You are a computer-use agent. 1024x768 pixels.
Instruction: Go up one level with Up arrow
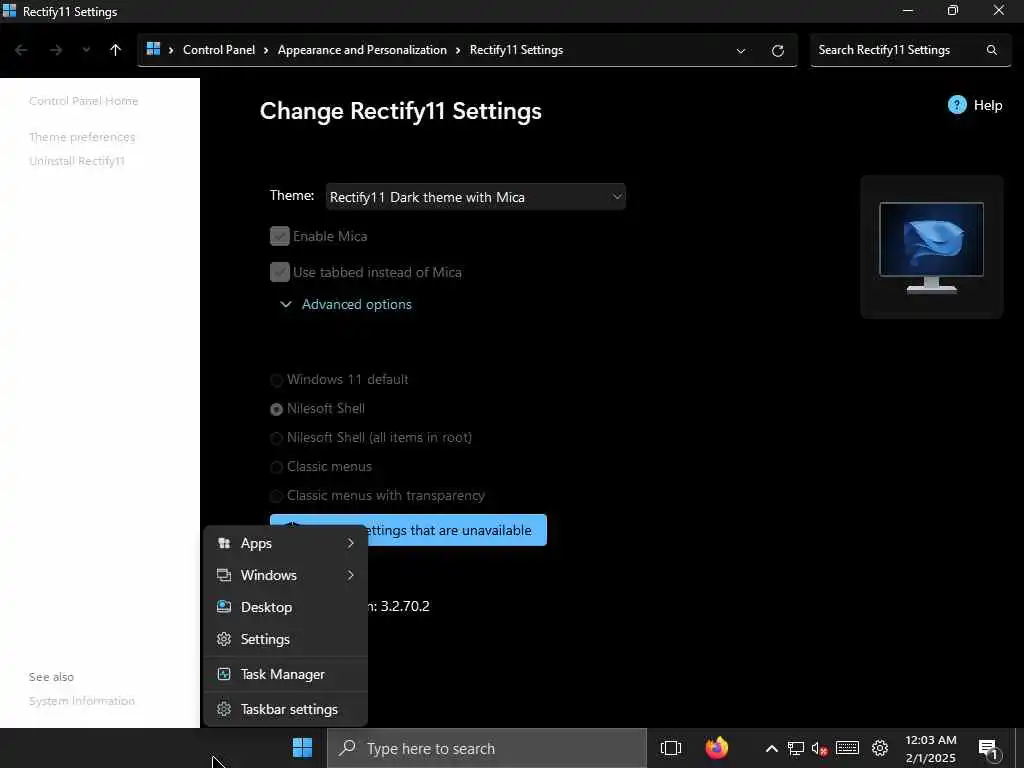coord(116,50)
